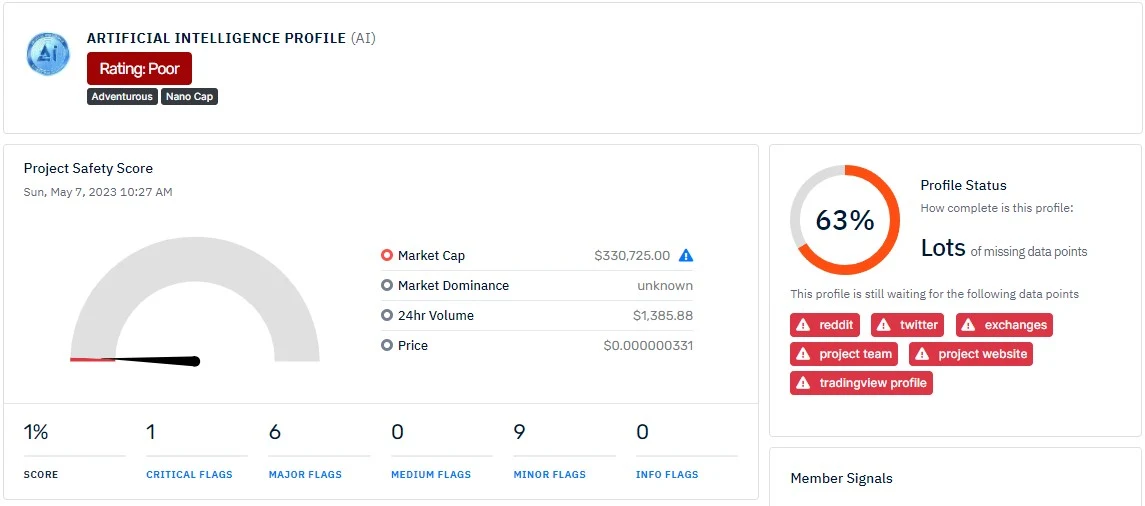
Task: Click the Rating: Poor badge
Action: point(139,69)
